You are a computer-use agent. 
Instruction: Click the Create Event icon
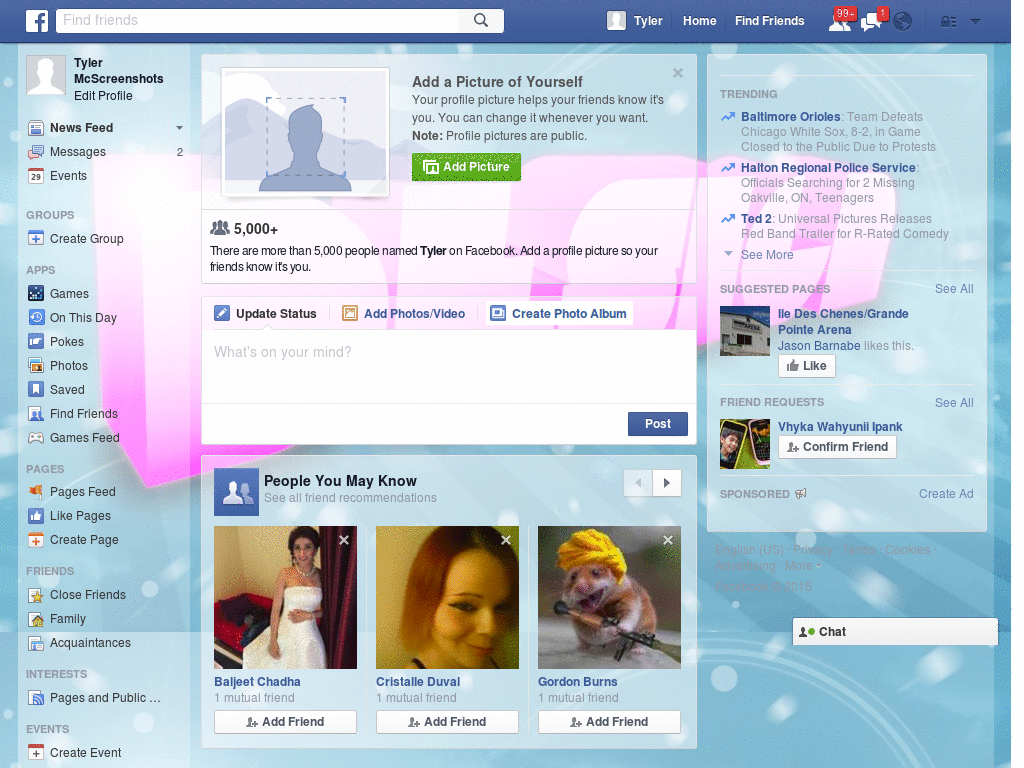click(x=36, y=753)
